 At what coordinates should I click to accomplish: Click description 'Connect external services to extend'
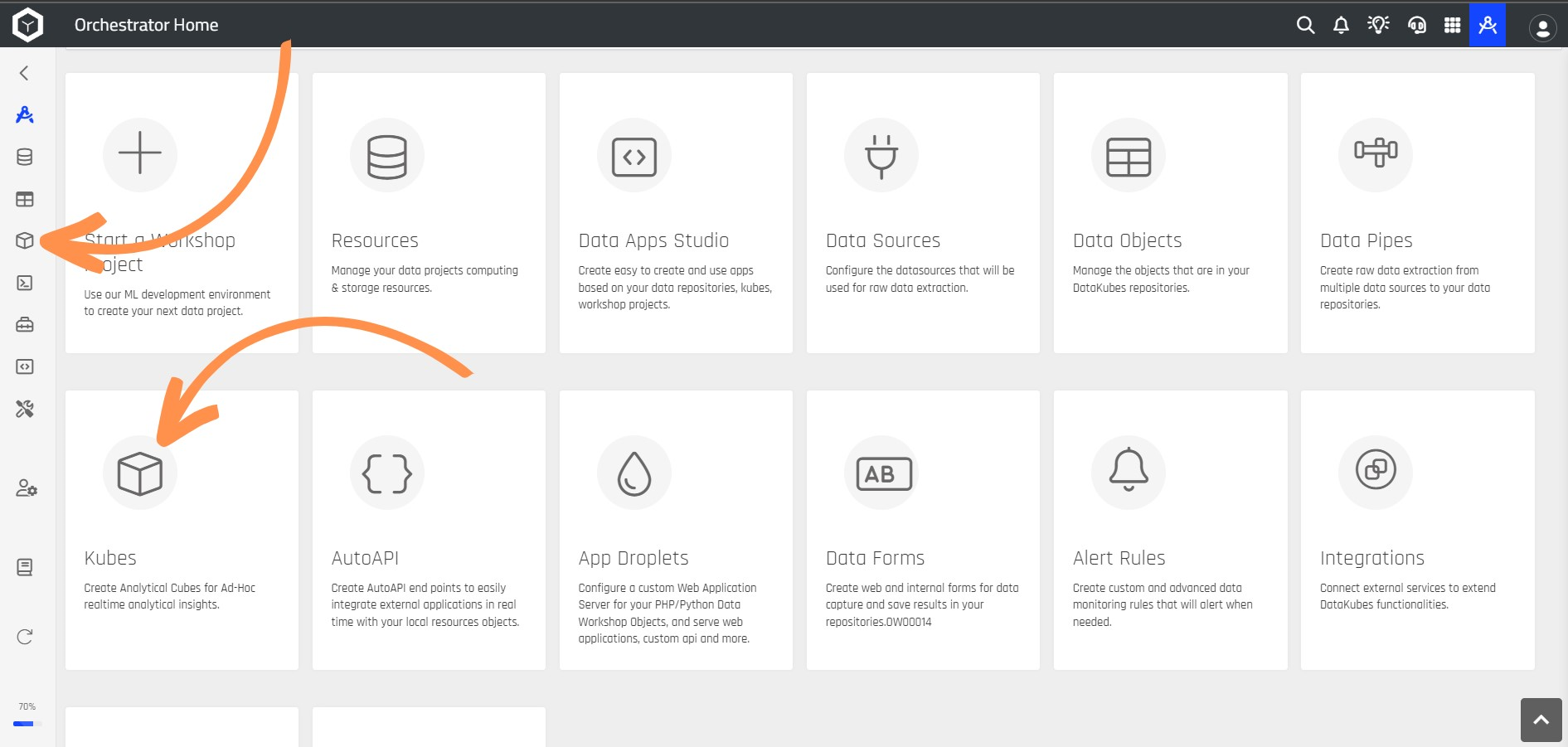coord(1407,588)
